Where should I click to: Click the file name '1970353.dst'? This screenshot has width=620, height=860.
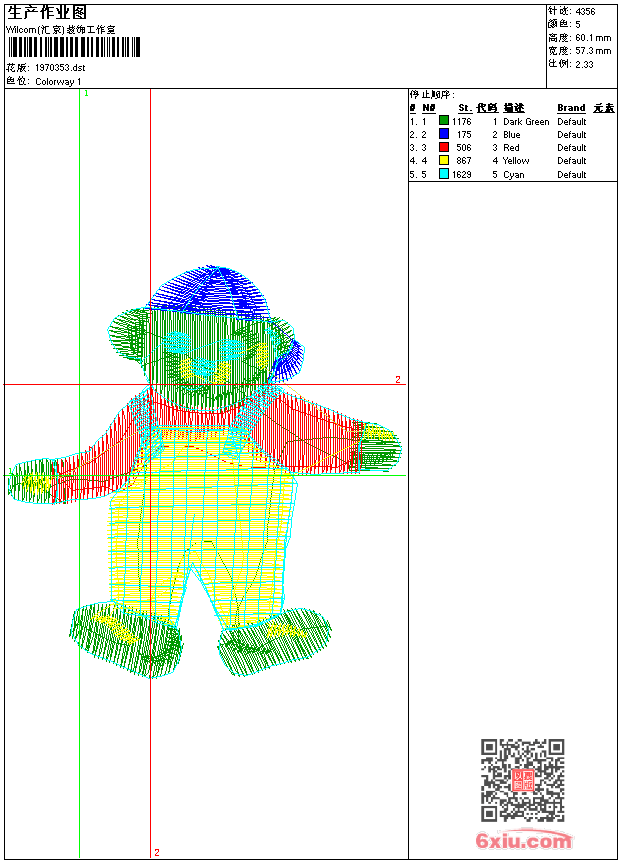[60, 68]
